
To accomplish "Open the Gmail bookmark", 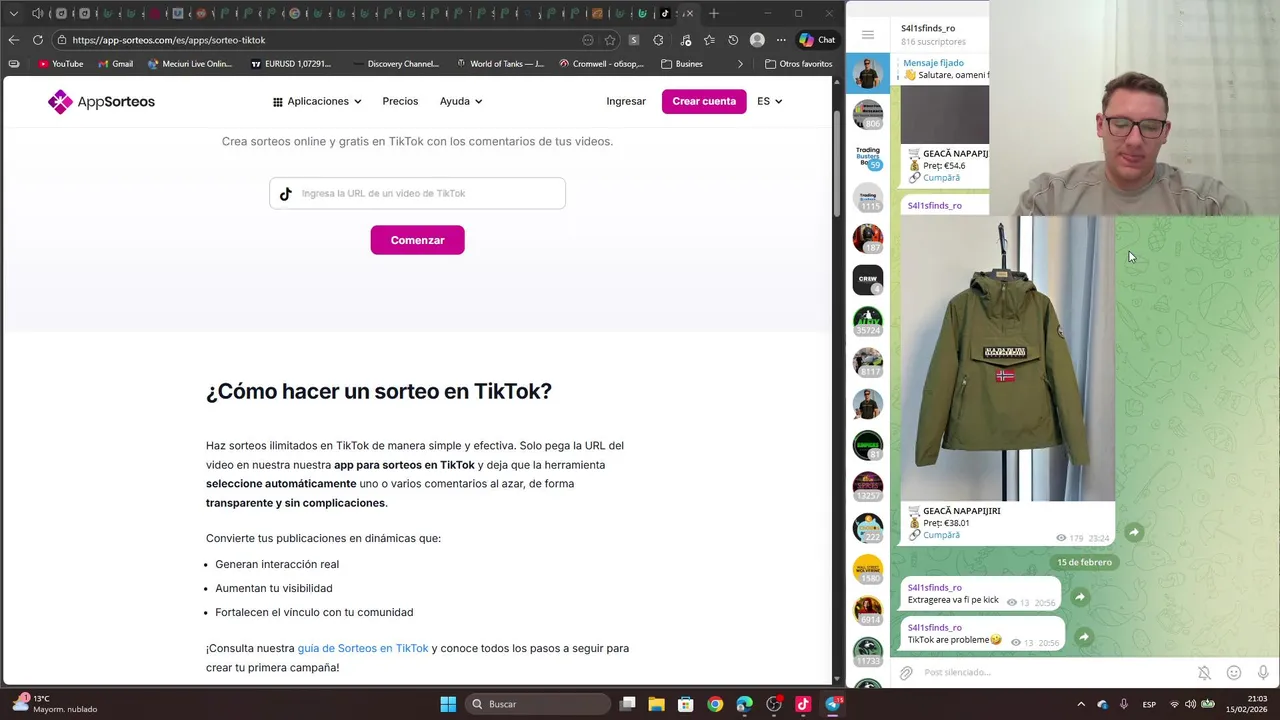I will click(x=115, y=64).
